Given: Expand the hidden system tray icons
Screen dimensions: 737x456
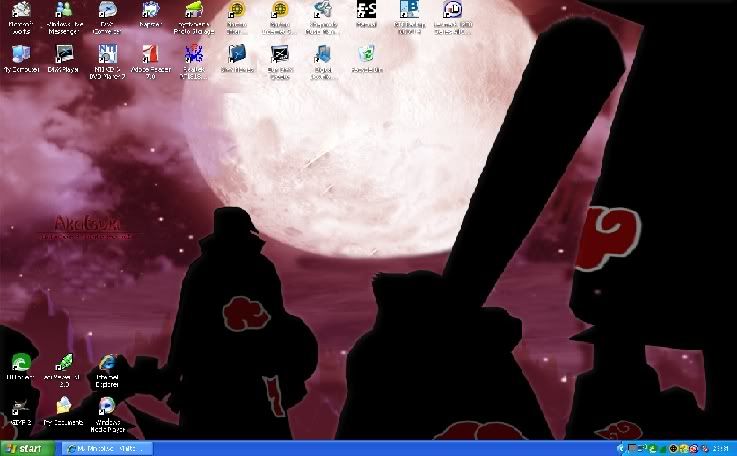Looking at the screenshot, I should point(620,448).
